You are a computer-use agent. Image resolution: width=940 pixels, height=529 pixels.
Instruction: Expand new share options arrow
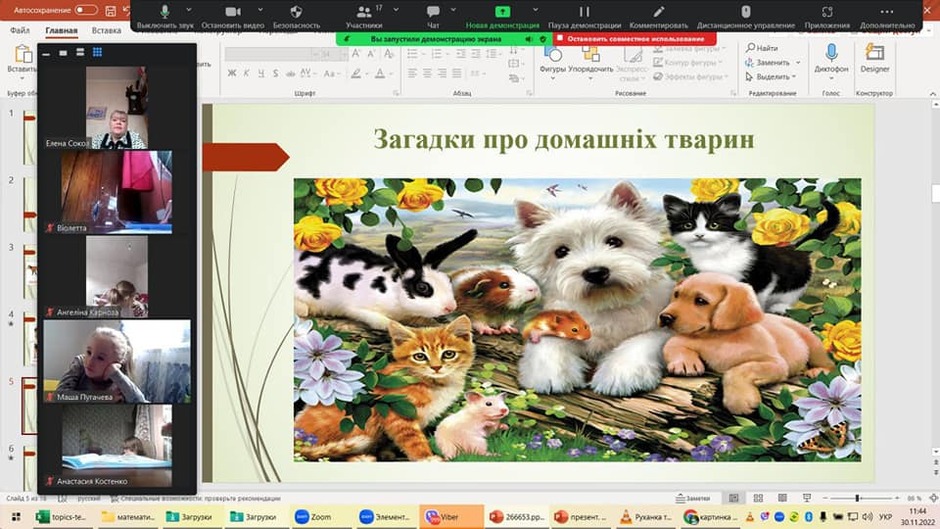pos(535,10)
